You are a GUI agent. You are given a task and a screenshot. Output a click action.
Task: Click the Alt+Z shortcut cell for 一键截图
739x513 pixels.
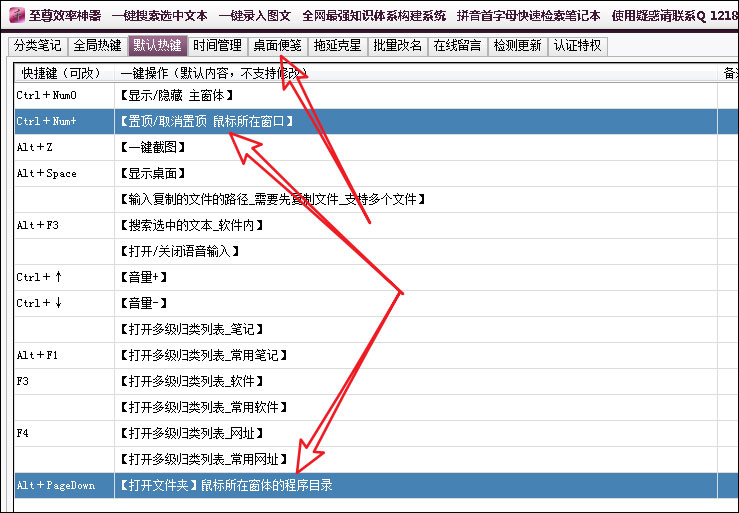[62, 147]
